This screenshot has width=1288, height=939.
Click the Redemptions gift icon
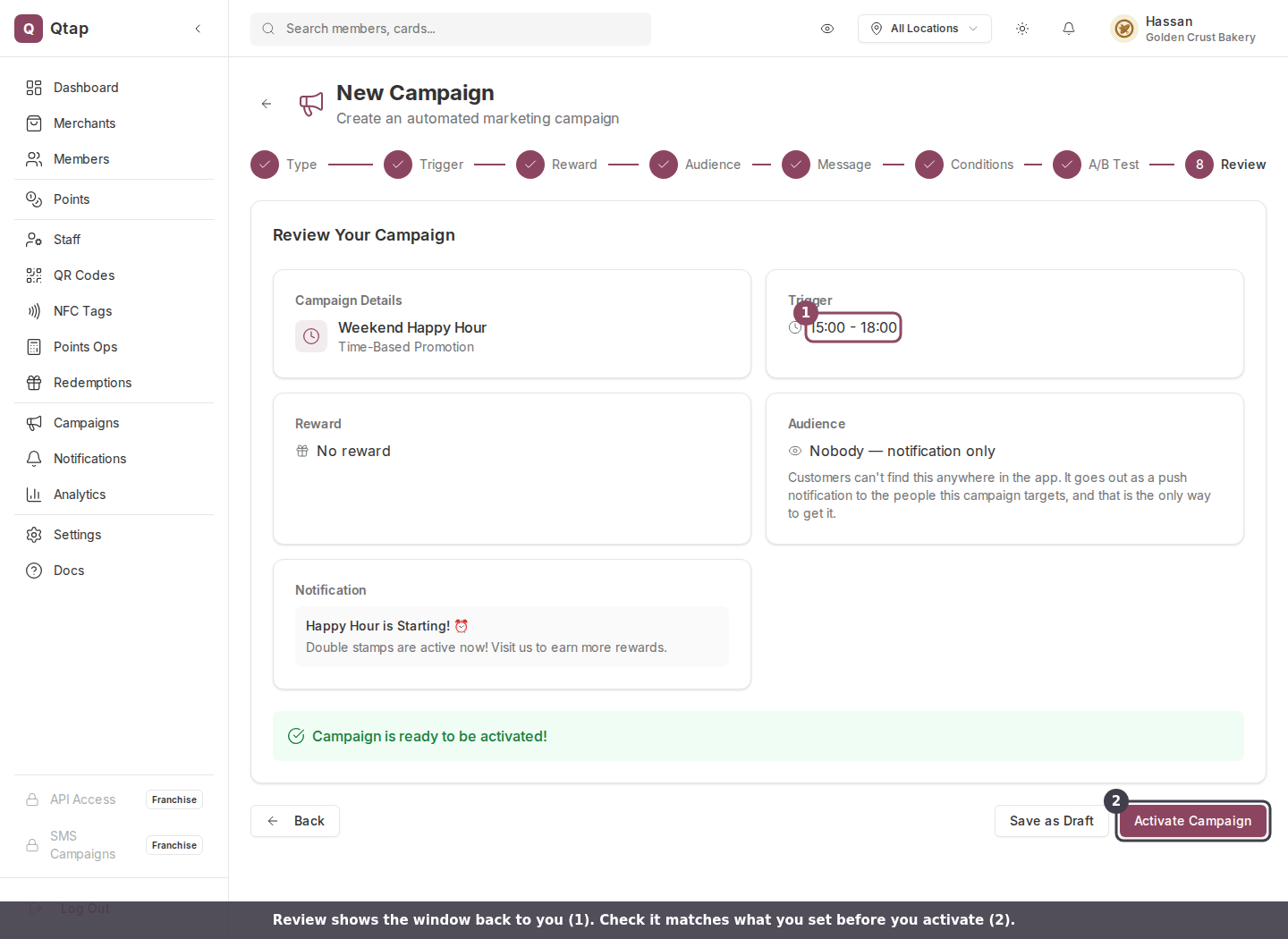34,383
